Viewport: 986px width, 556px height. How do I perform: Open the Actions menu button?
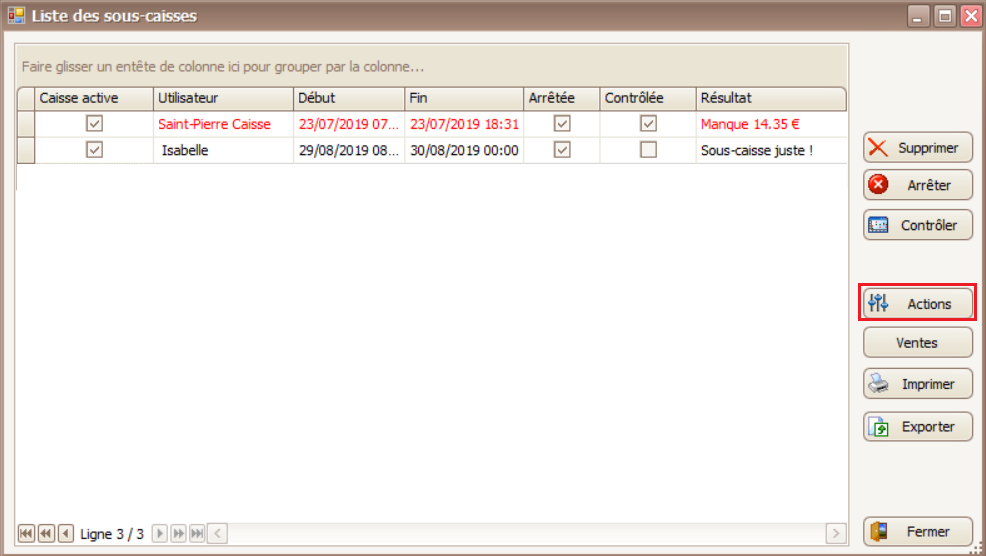tap(917, 304)
